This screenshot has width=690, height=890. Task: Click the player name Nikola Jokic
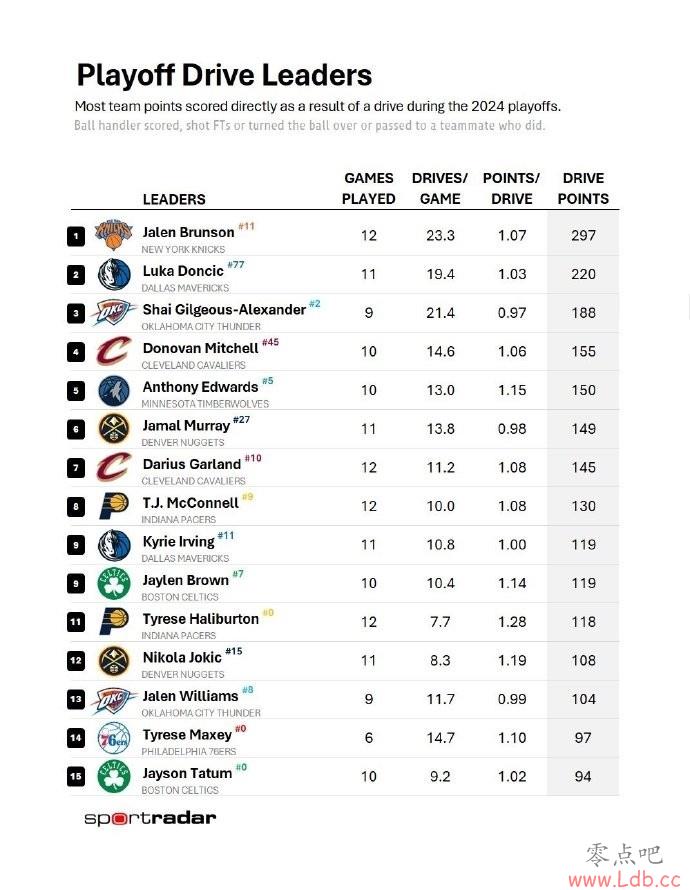tap(182, 657)
